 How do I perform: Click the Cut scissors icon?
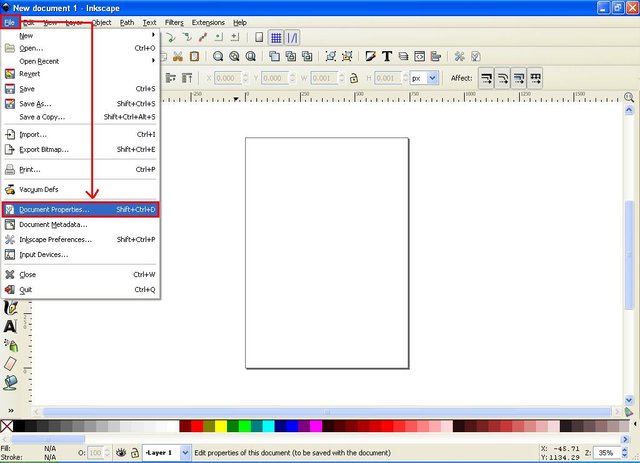178,56
